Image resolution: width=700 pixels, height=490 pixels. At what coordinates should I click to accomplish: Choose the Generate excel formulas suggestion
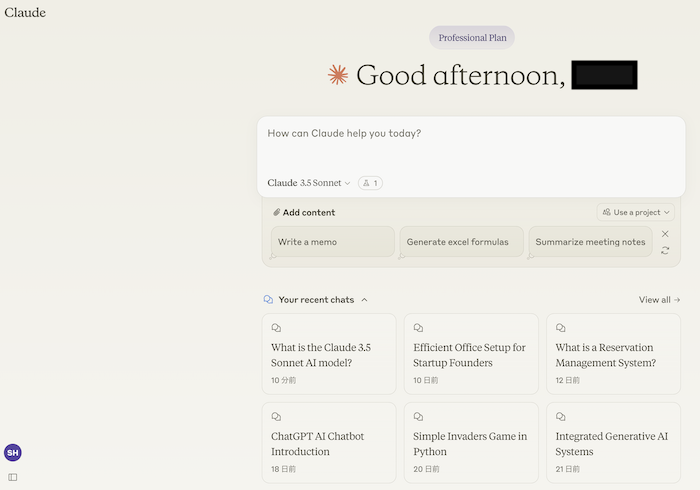point(461,241)
